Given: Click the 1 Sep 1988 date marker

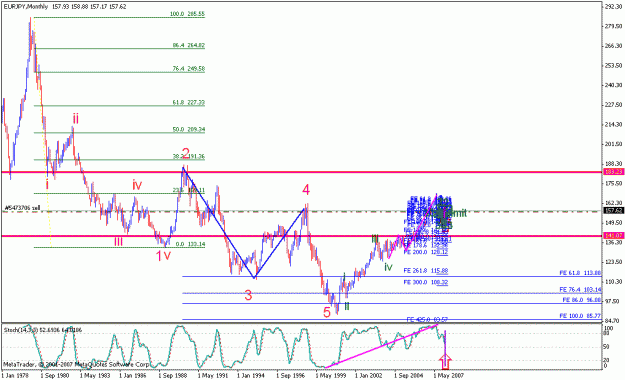Looking at the screenshot, I should point(173,376).
